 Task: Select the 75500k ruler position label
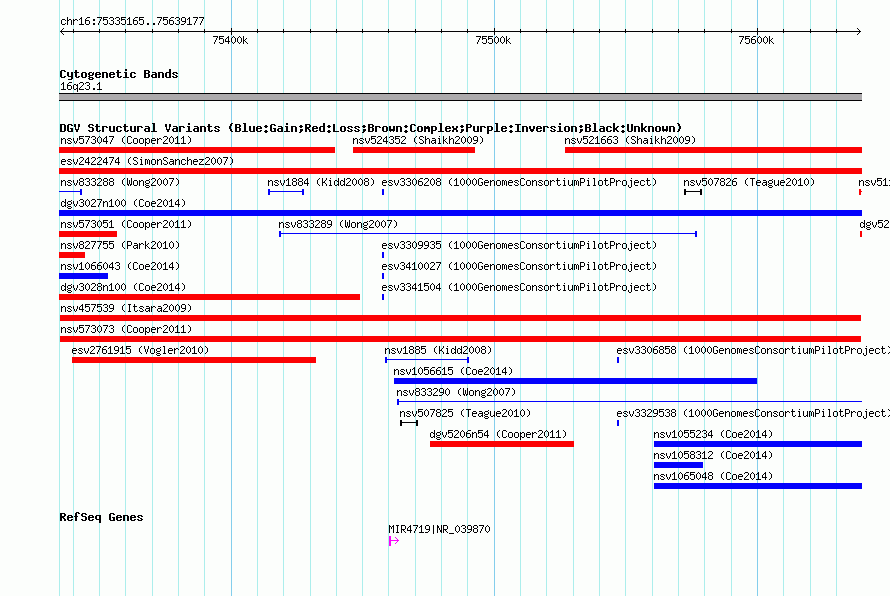493,40
